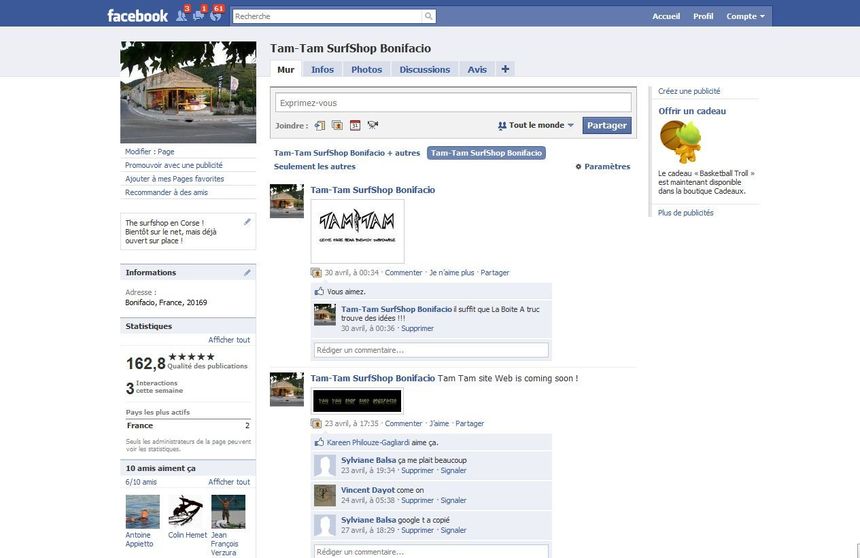Image resolution: width=860 pixels, height=558 pixels.
Task: Open Vincent Dayot's comment avatar
Action: pyautogui.click(x=325, y=495)
